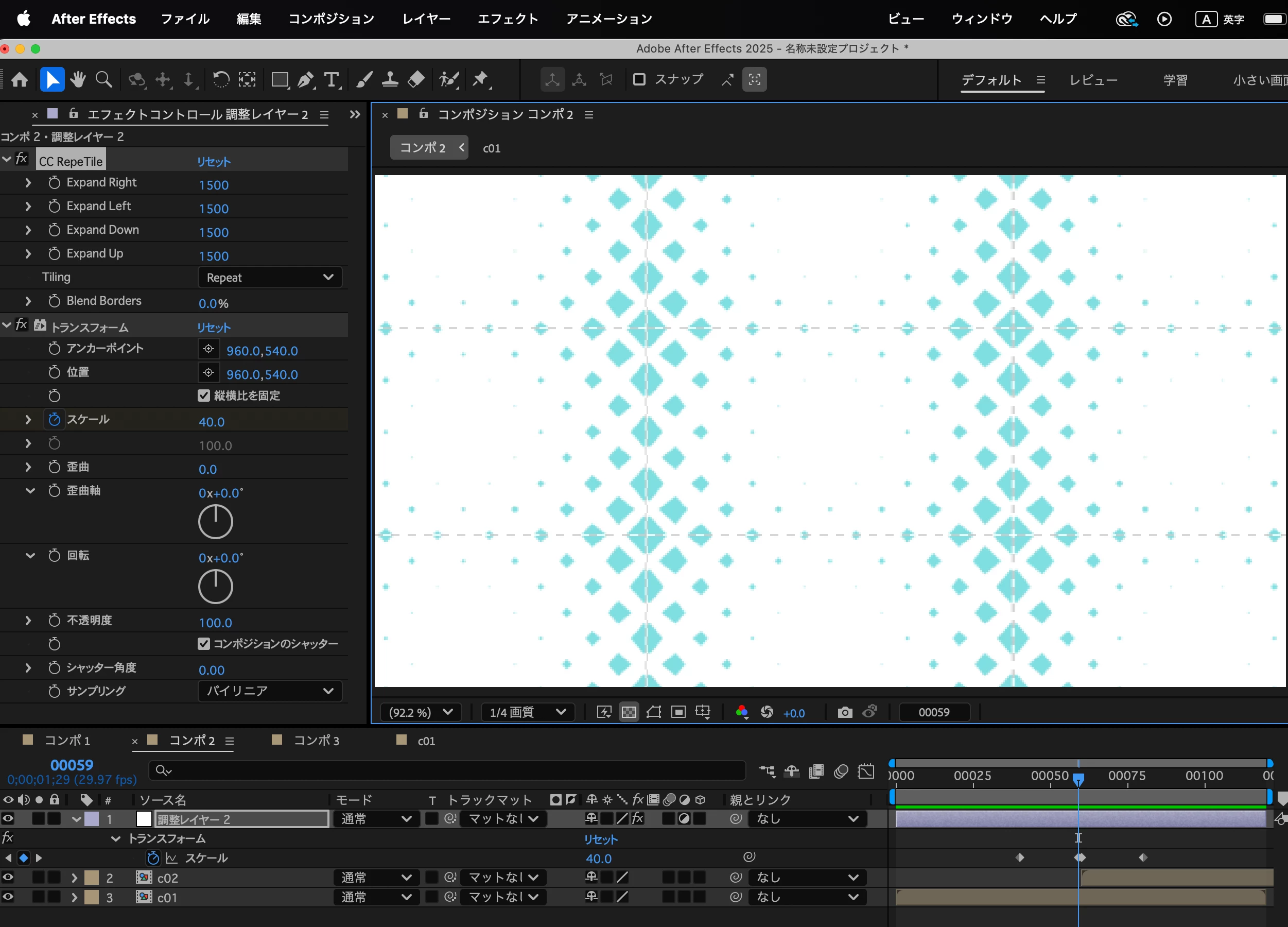Select the Pen tool

(306, 79)
